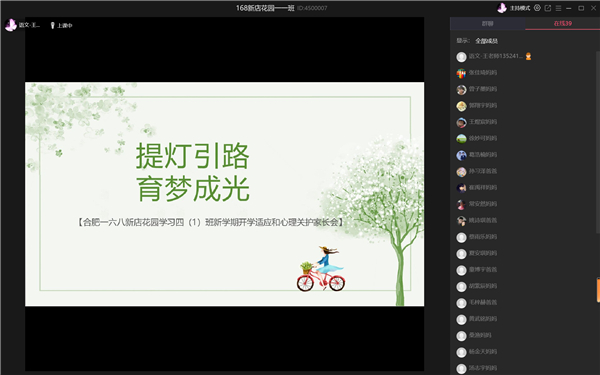The image size is (600, 375).
Task: Minimize the classroom window
Action: (569, 8)
